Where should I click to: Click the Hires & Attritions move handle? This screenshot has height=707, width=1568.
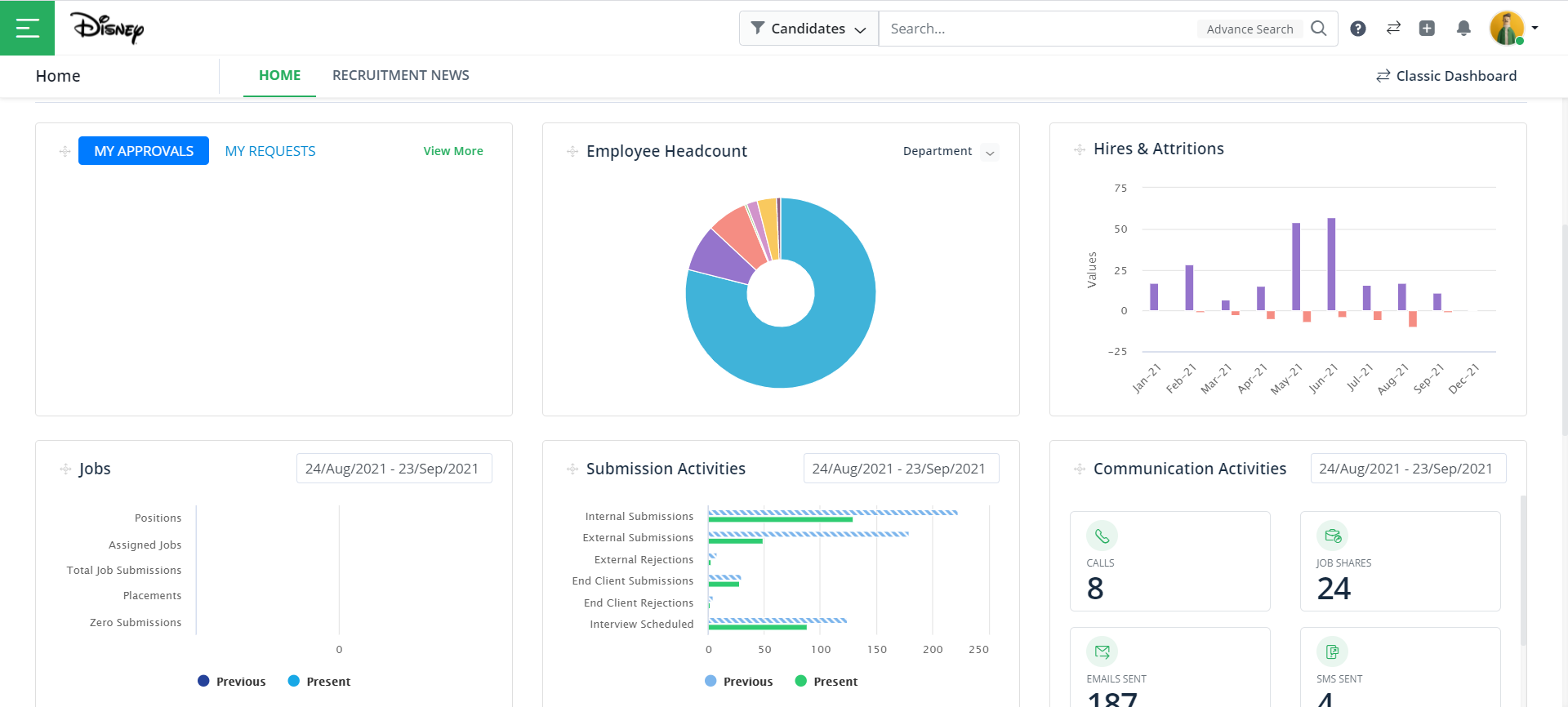point(1079,149)
